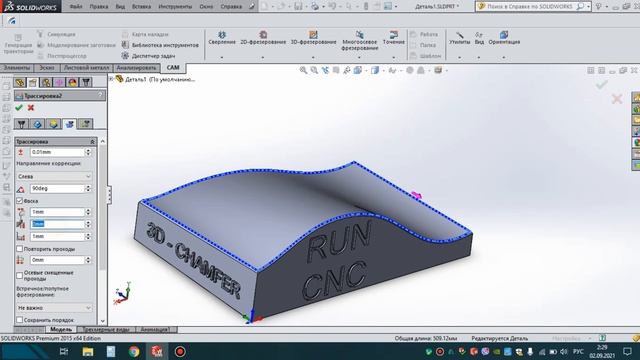Click the 0.01mm tolerance input field
The height and width of the screenshot is (360, 640).
click(57, 152)
